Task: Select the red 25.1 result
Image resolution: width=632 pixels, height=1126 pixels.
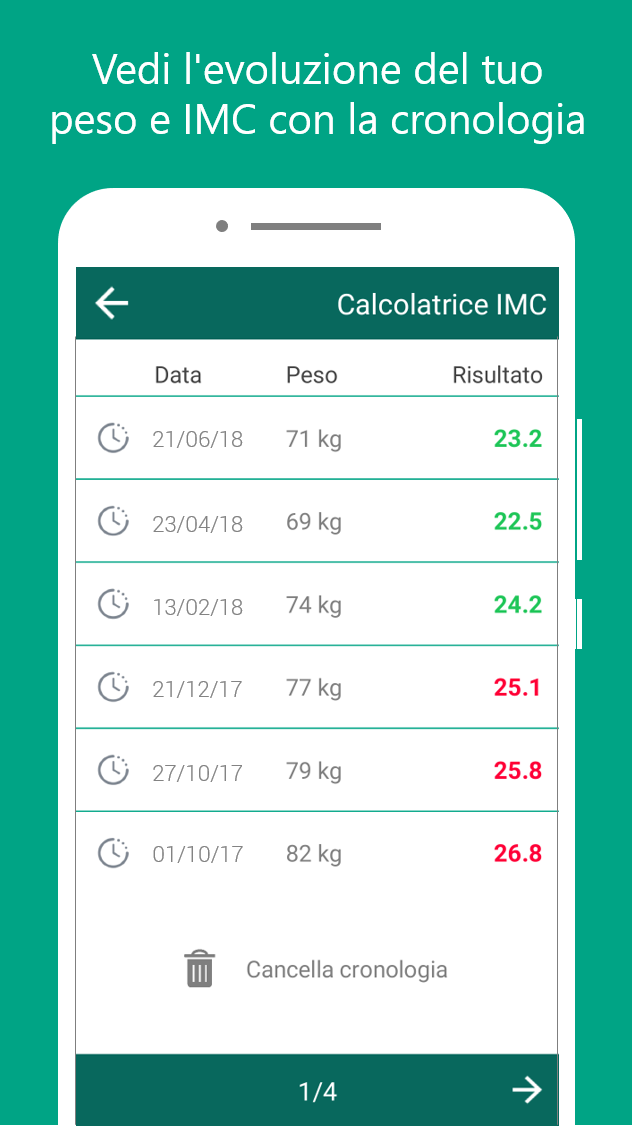Action: [517, 688]
